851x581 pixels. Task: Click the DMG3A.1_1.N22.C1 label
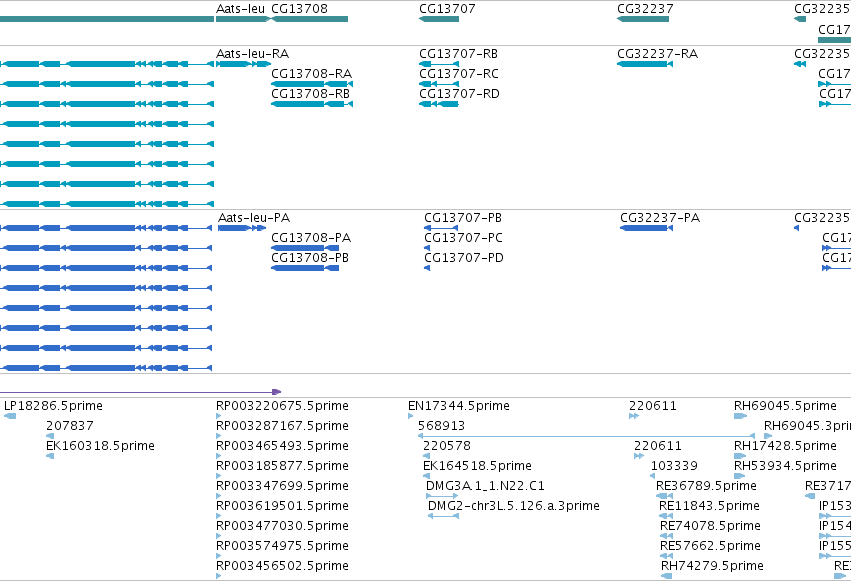coord(485,486)
